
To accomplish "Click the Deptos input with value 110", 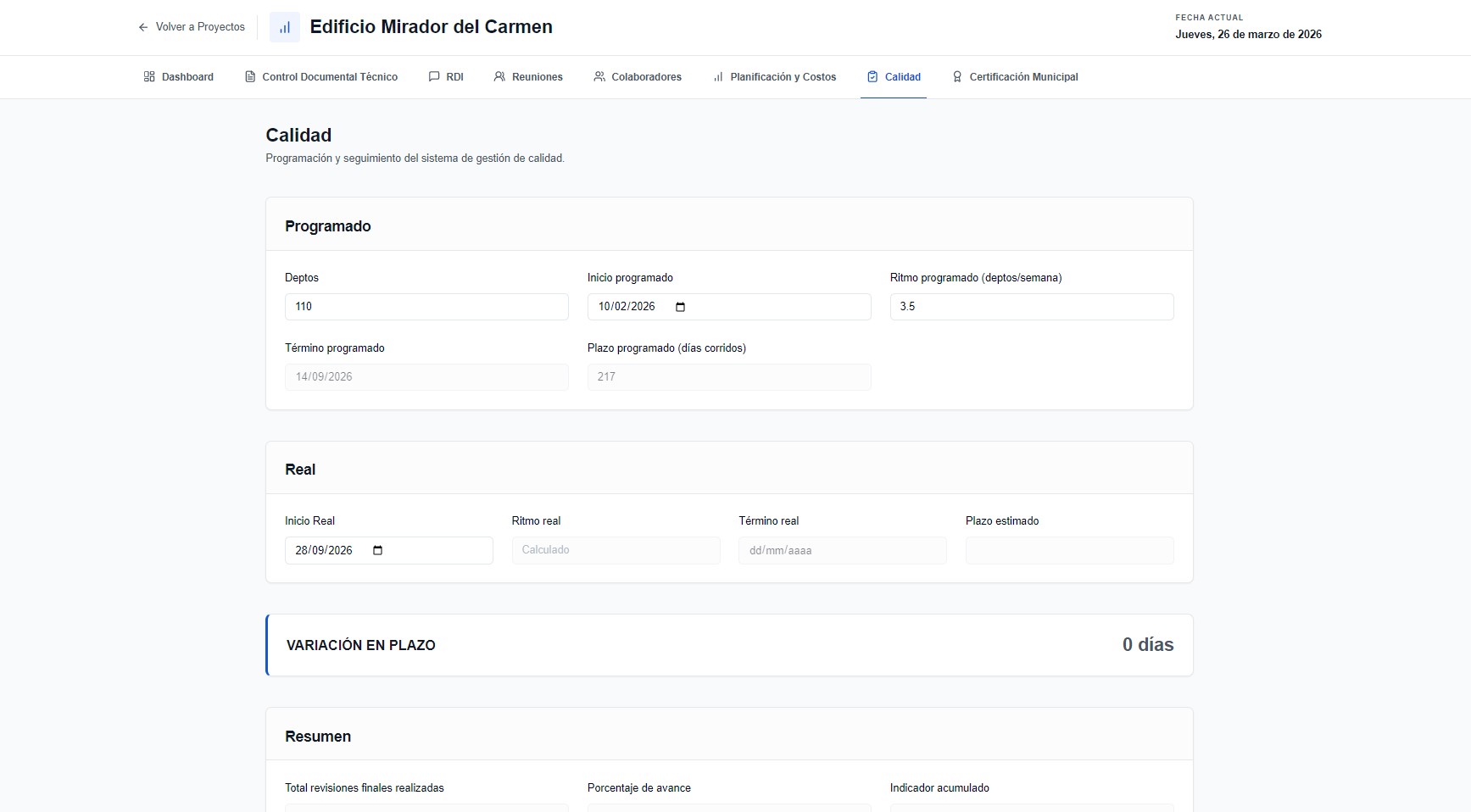I will pyautogui.click(x=426, y=307).
